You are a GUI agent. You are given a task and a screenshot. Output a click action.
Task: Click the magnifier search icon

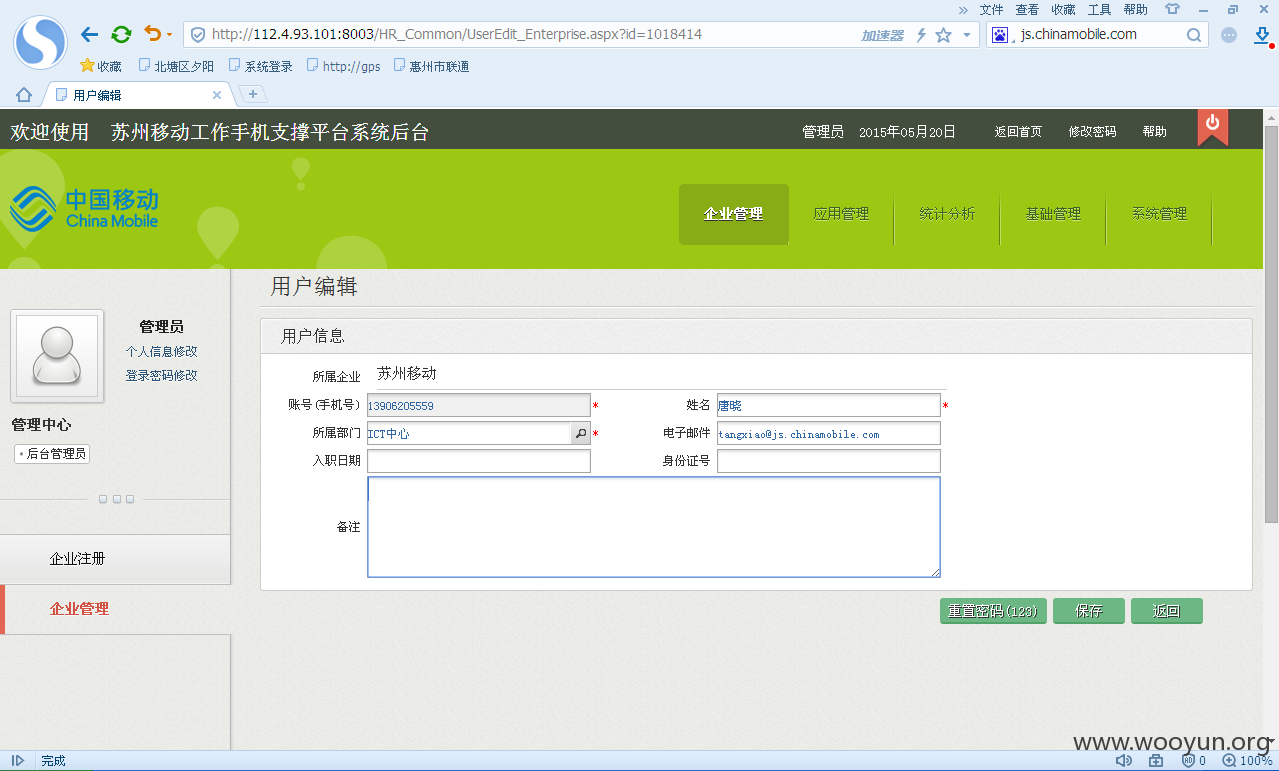1194,35
